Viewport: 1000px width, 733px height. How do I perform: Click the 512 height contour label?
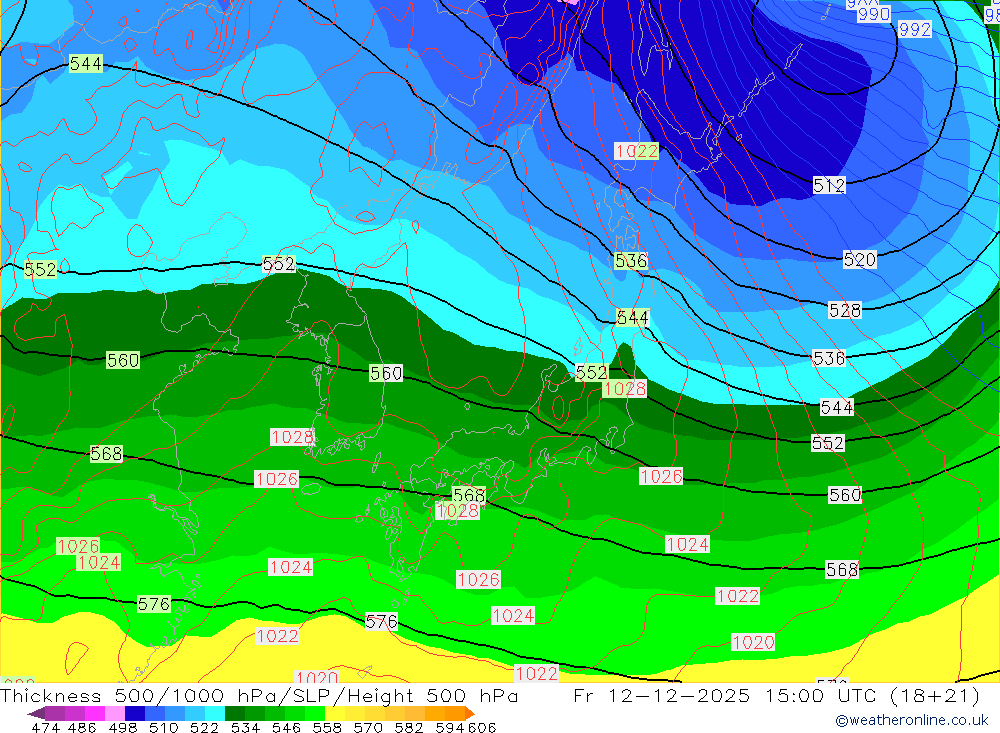pyautogui.click(x=829, y=186)
